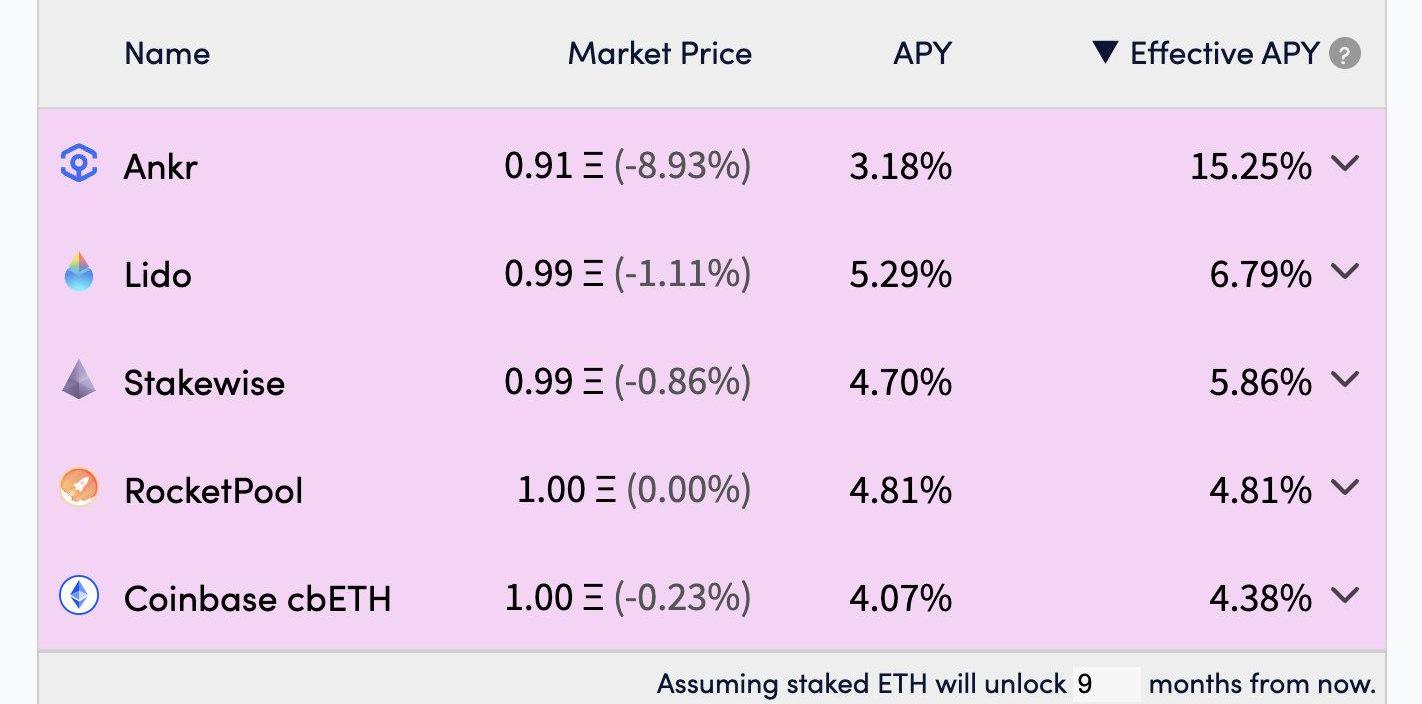Screen dimensions: 1422x704
Task: Click the RocketPool rocket icon
Action: (x=79, y=488)
